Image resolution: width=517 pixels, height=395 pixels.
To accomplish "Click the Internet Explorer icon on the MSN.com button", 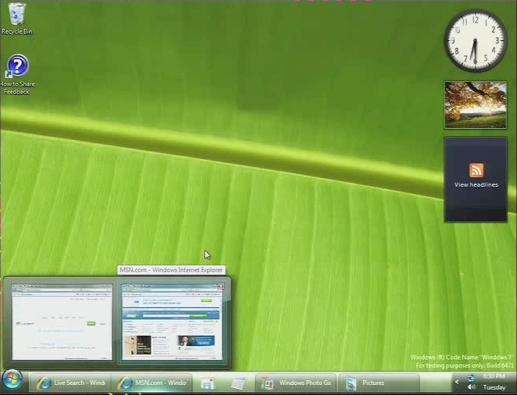I will [x=126, y=383].
